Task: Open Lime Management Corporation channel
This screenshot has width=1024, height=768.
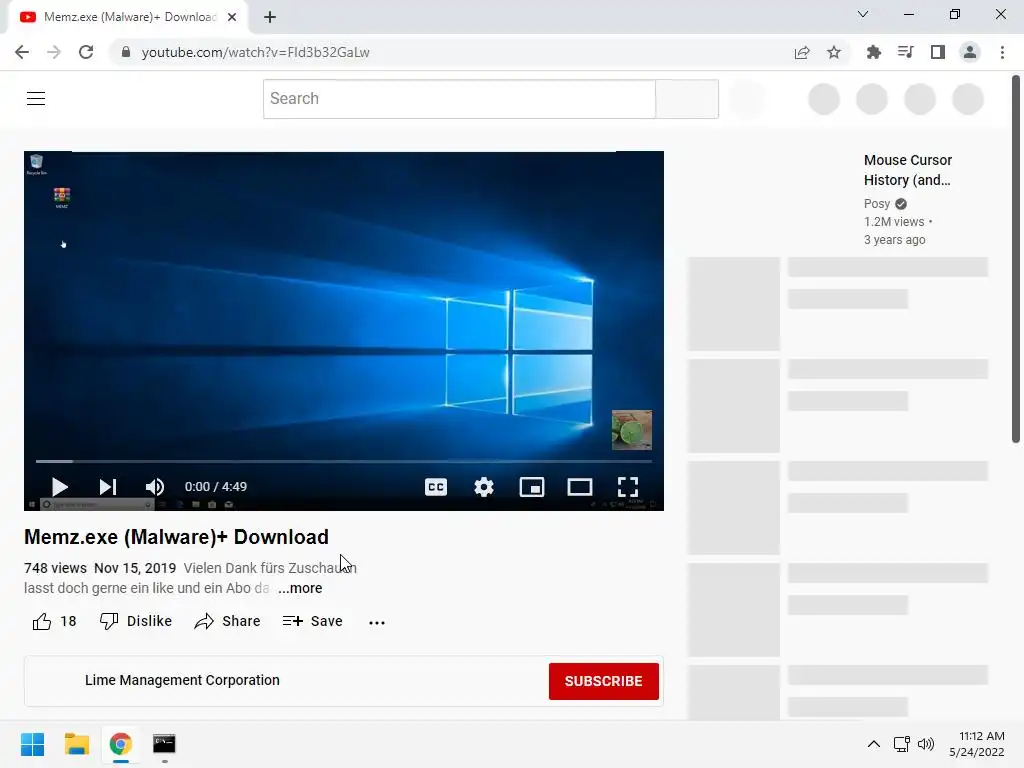Action: pos(182,680)
